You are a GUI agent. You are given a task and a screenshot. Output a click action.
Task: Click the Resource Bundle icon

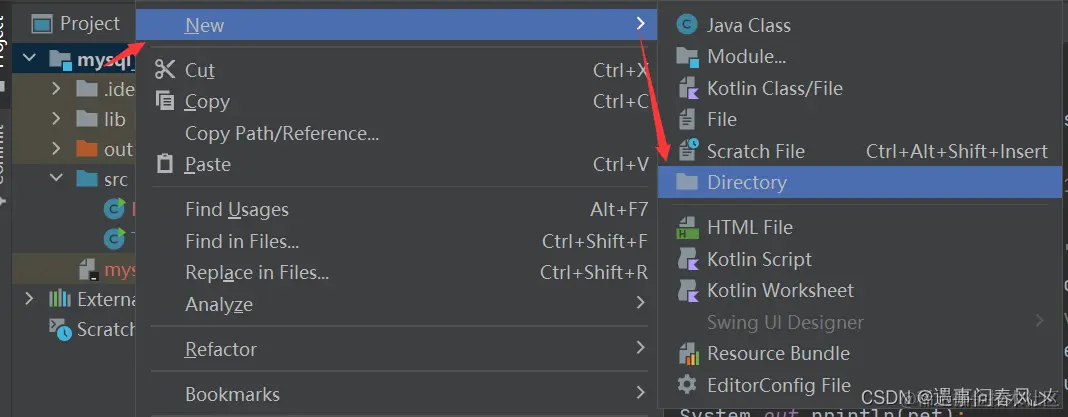tap(689, 354)
